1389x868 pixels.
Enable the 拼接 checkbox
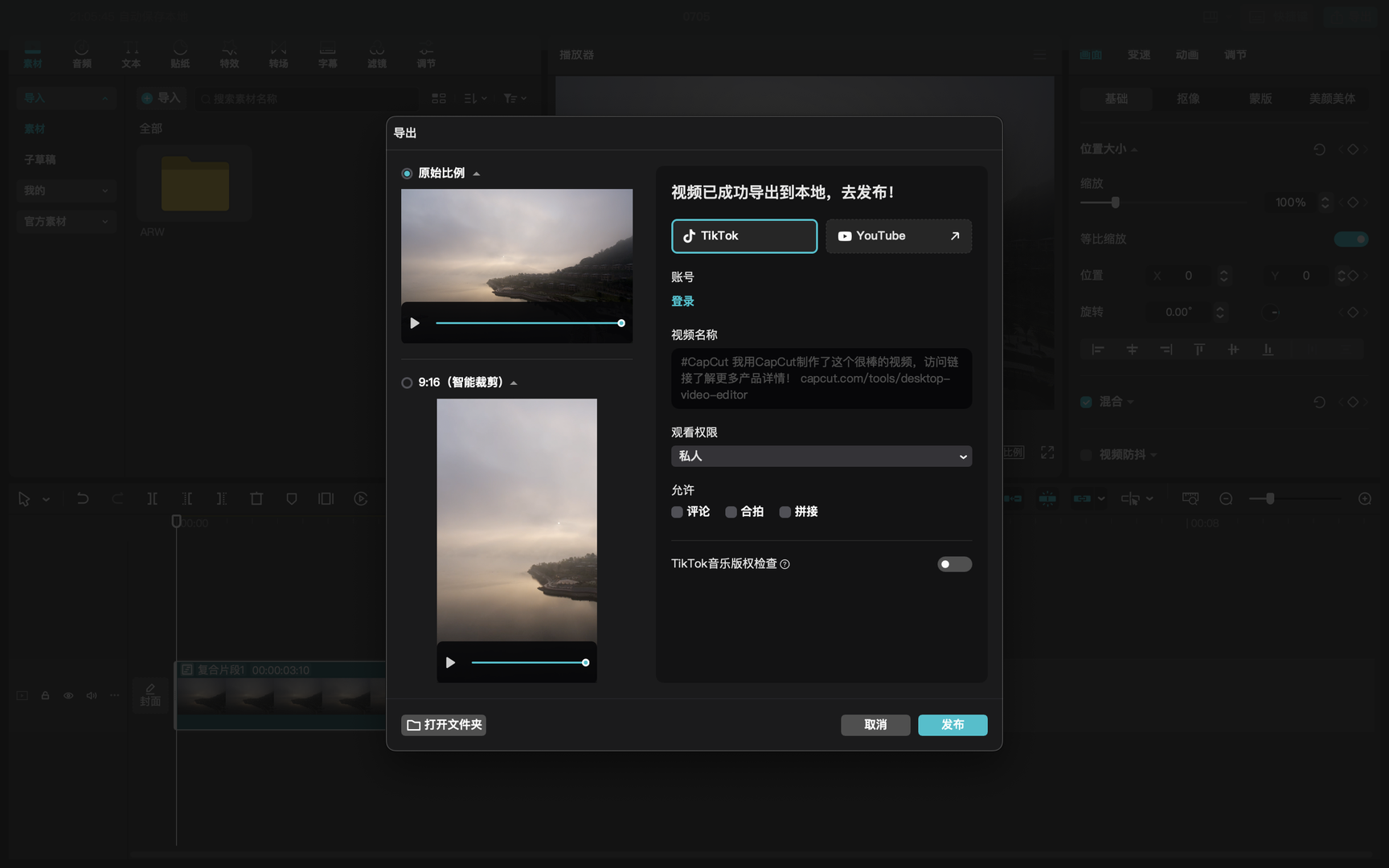[785, 512]
